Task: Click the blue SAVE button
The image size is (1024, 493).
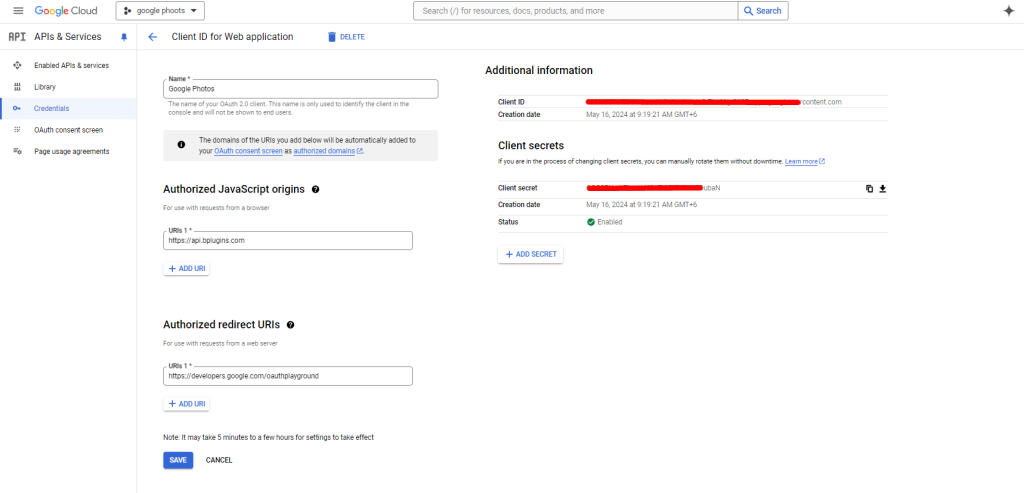Action: [x=178, y=460]
